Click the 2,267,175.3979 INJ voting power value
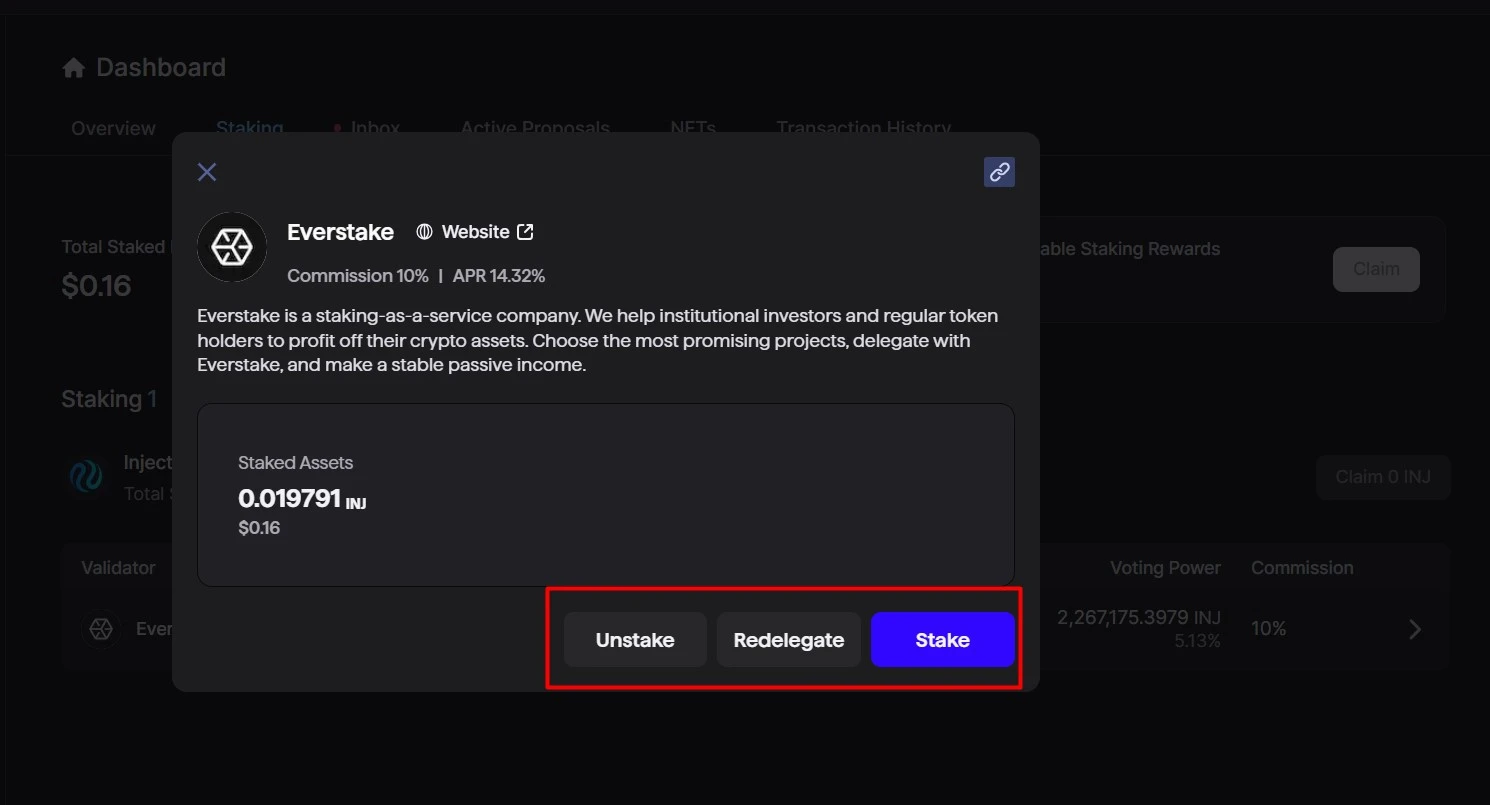Viewport: 1490px width, 805px height. tap(1139, 618)
